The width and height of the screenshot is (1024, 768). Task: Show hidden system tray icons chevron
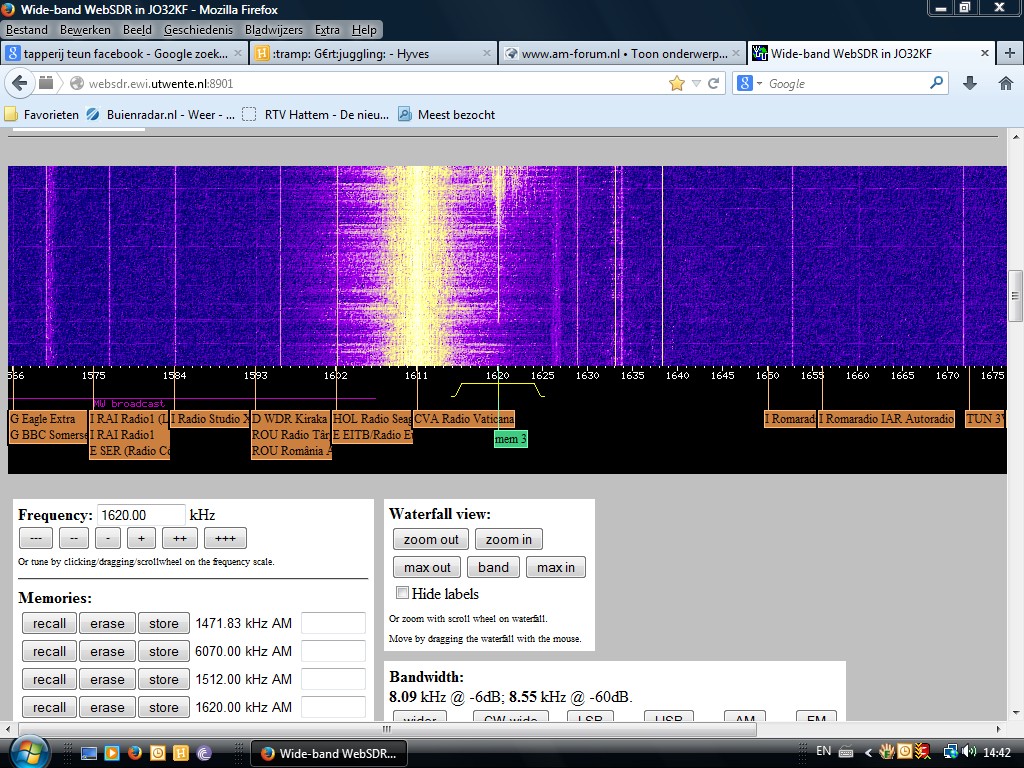(869, 752)
